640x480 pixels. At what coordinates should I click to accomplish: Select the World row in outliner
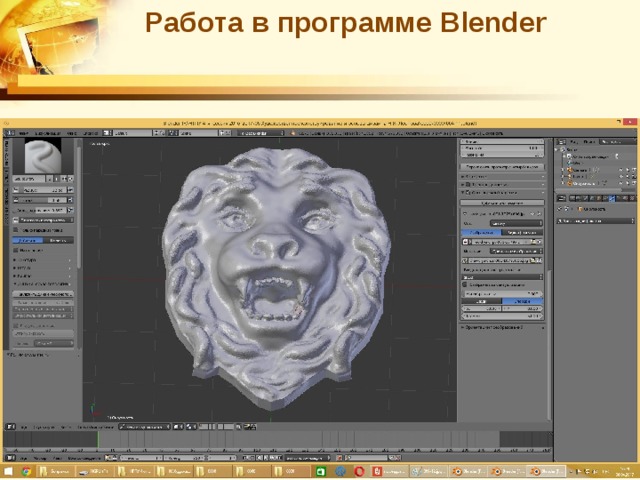[x=576, y=163]
